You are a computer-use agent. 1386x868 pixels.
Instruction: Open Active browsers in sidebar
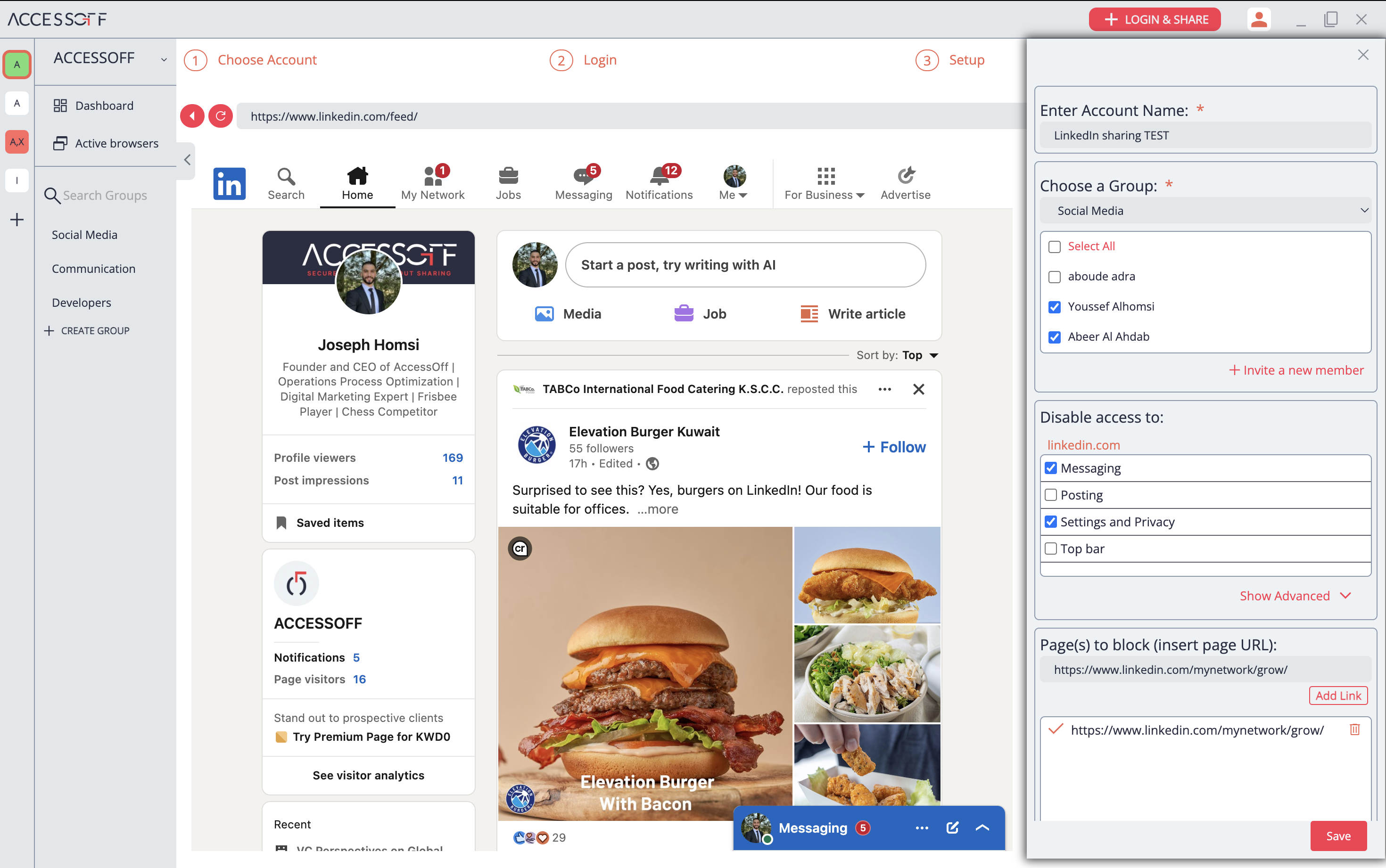click(x=106, y=144)
